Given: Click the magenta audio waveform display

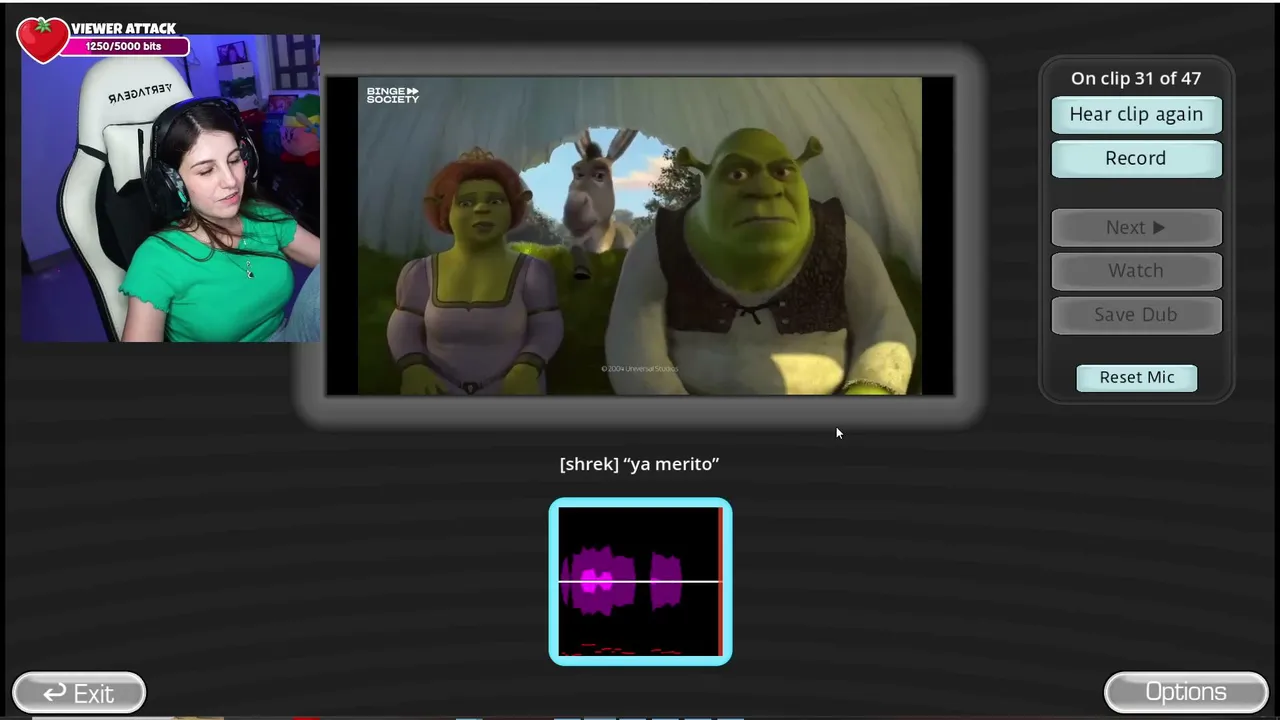Looking at the screenshot, I should tap(640, 581).
